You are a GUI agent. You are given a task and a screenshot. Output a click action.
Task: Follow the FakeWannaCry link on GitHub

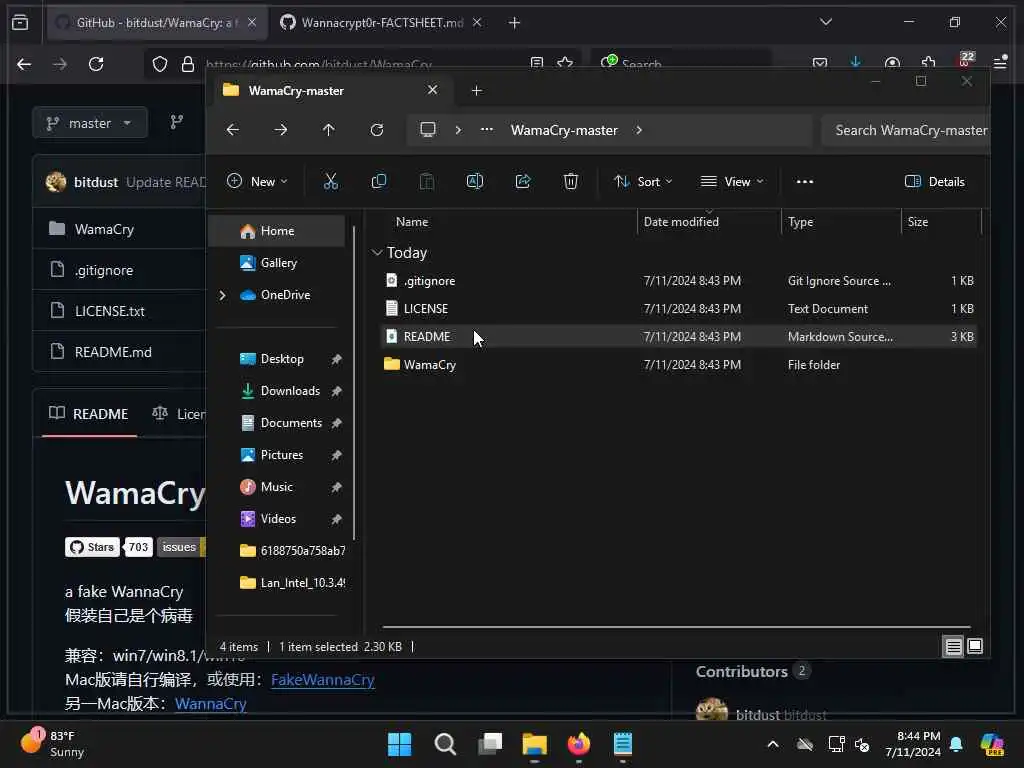[323, 680]
